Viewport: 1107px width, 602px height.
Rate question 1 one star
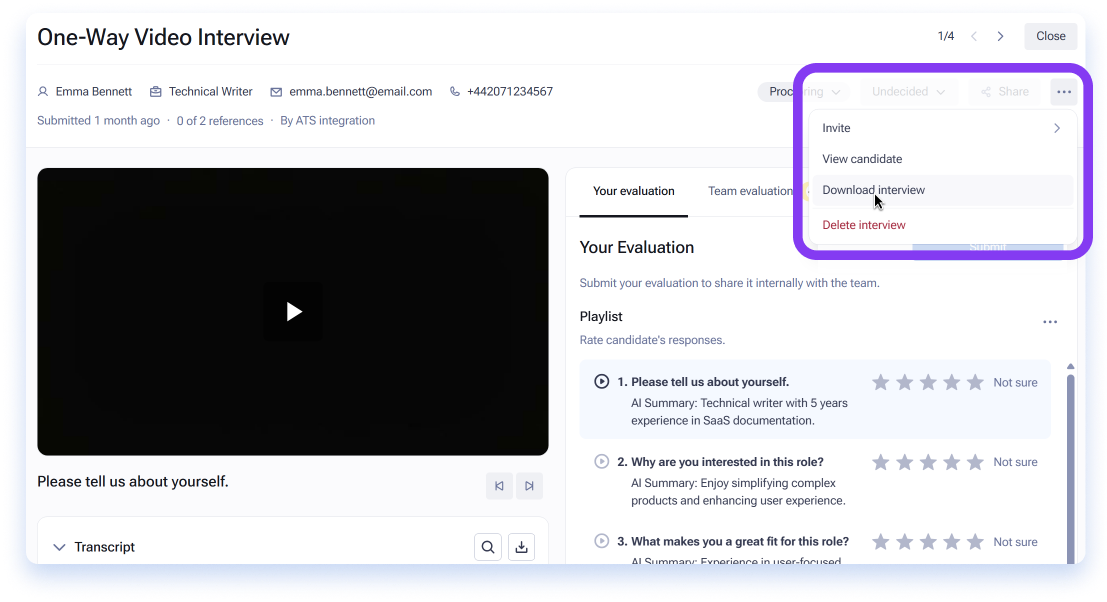click(880, 383)
